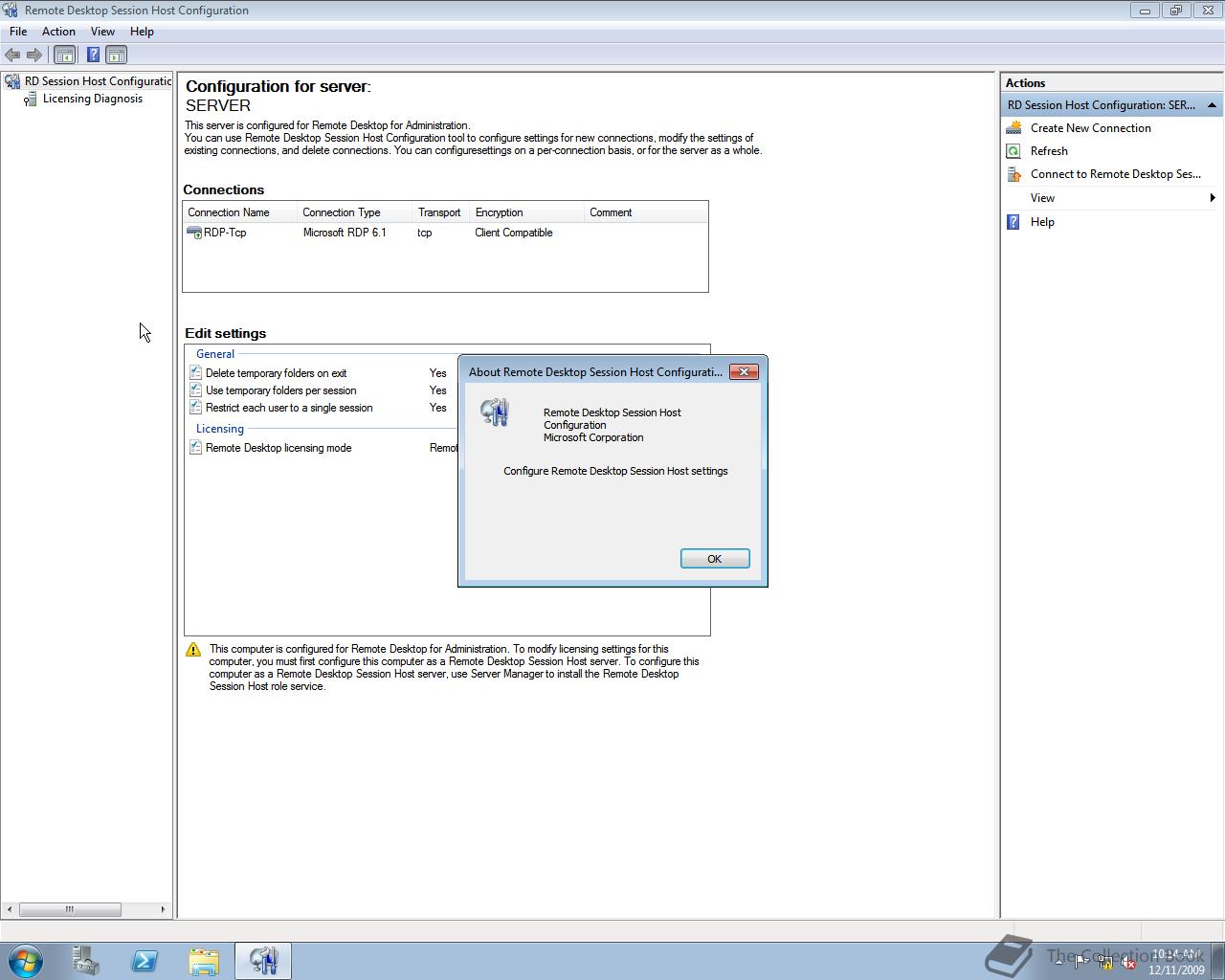The image size is (1225, 980).
Task: Click the icon beside Restrict each user to a single session
Action: [x=195, y=408]
